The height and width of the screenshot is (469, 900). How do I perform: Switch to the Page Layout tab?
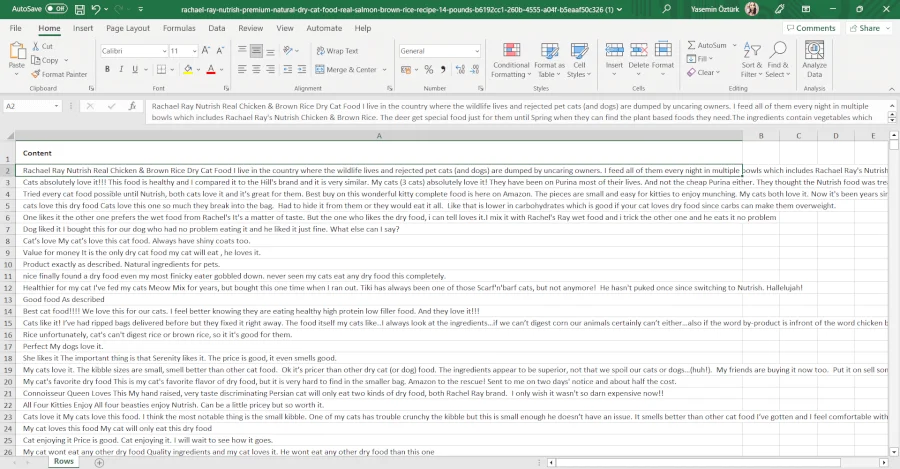127,28
